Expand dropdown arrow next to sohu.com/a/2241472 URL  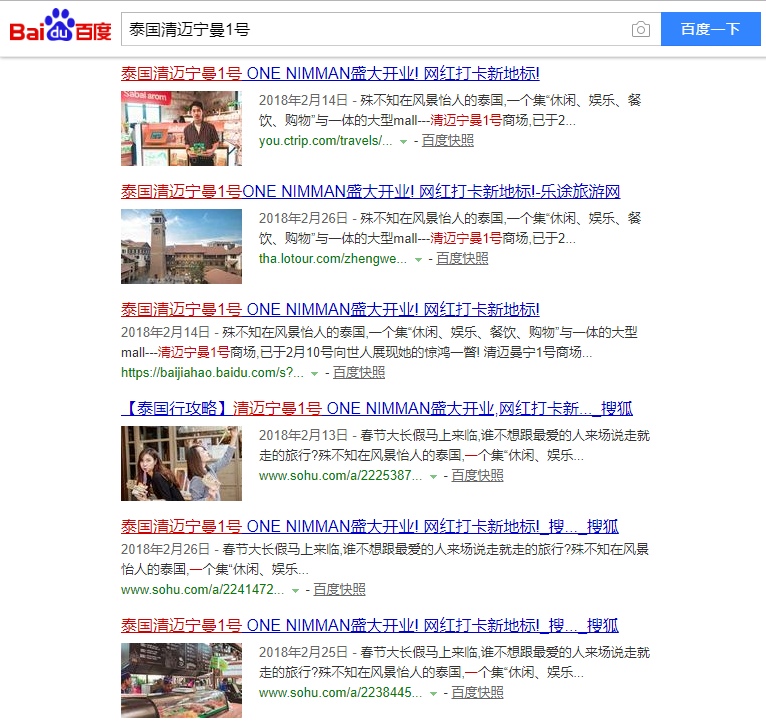(x=295, y=591)
